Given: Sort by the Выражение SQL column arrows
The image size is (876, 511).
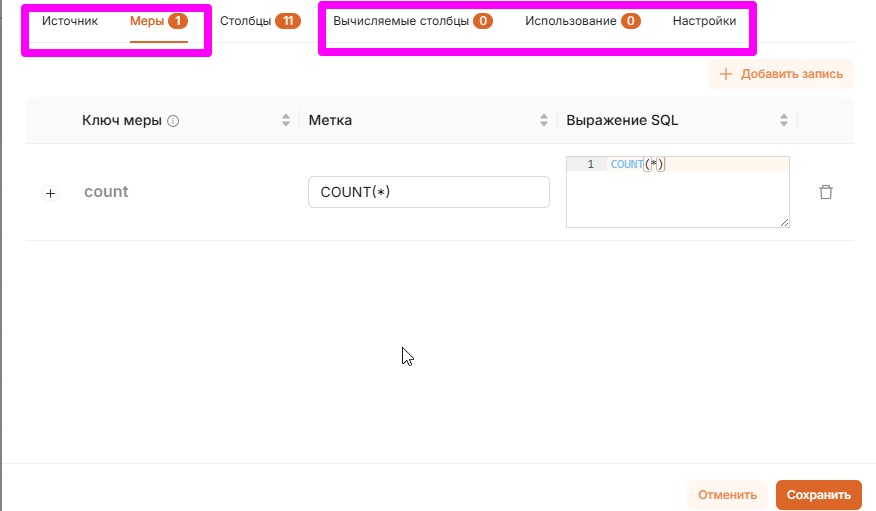Looking at the screenshot, I should click(x=784, y=120).
